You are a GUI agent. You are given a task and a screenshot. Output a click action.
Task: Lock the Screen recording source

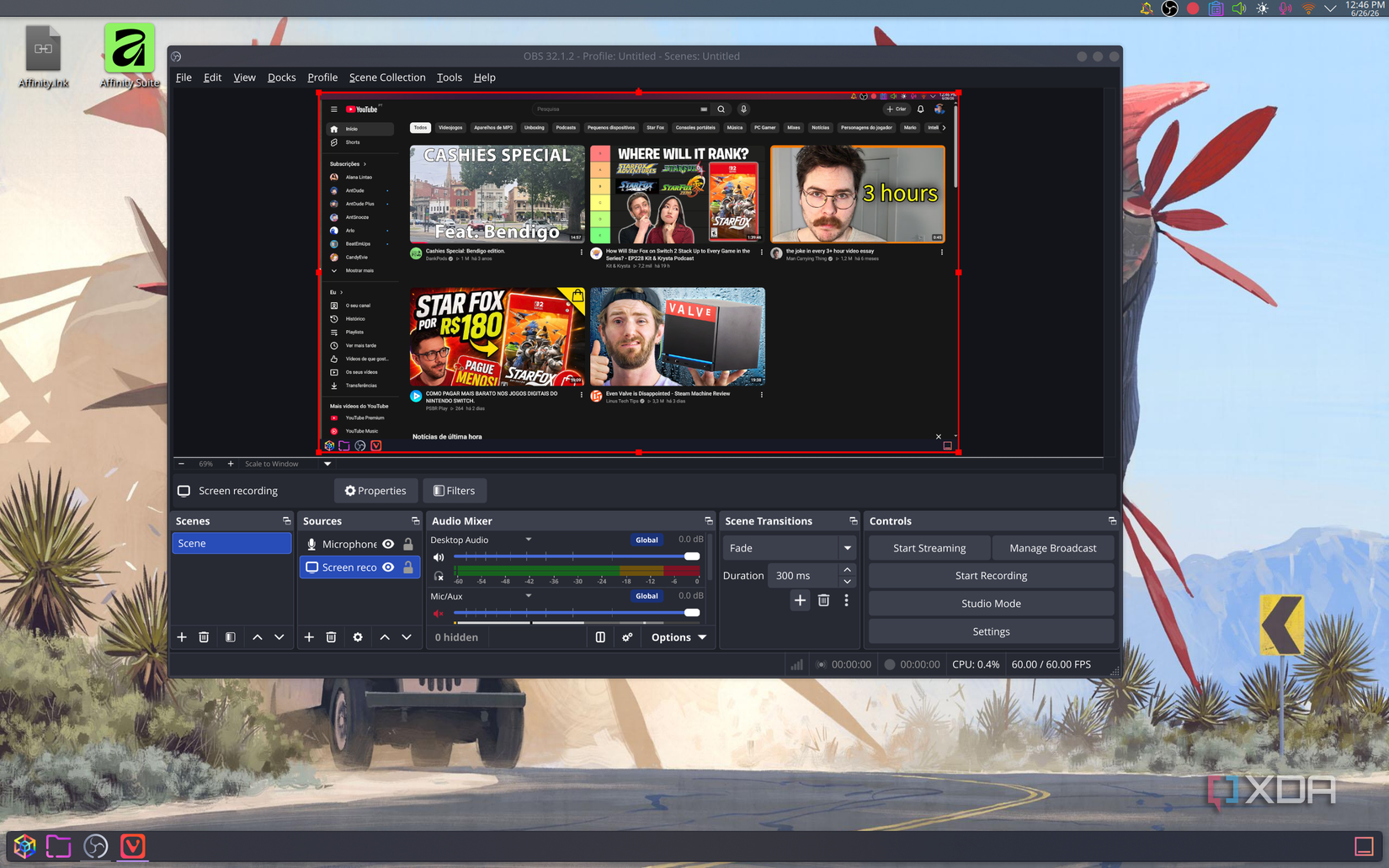(x=408, y=567)
